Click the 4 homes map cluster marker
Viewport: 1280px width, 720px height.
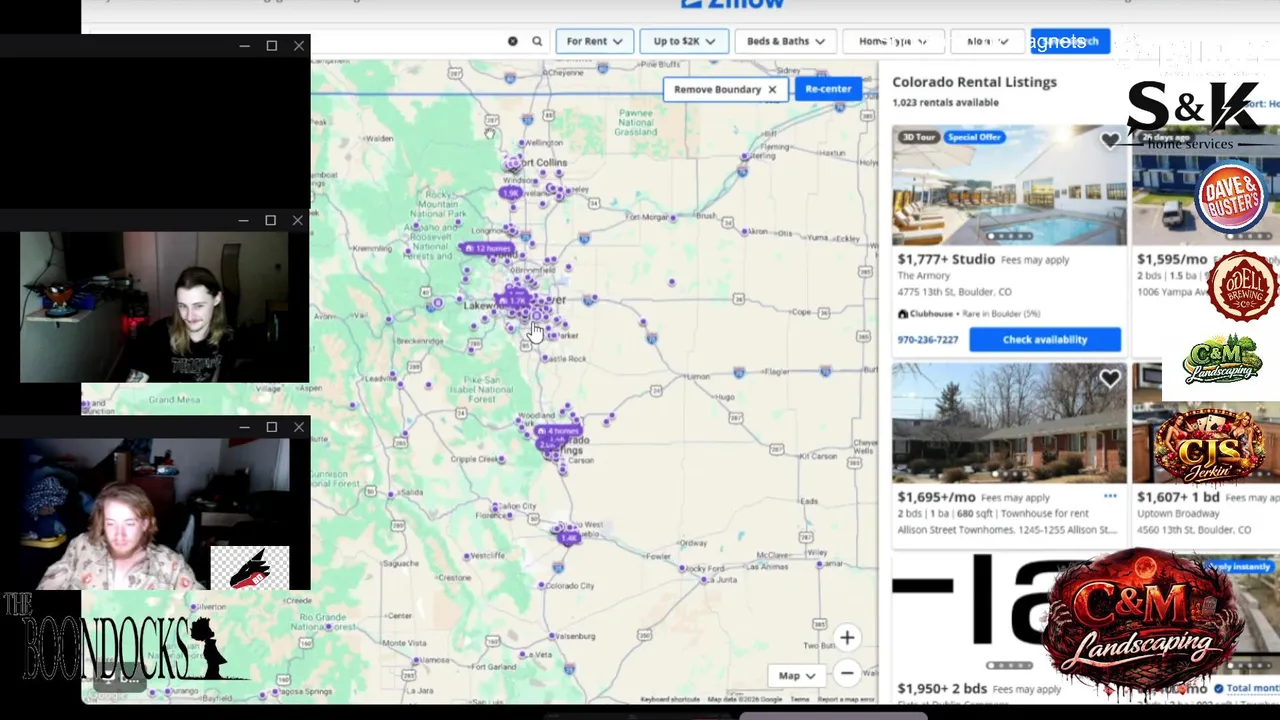557,431
